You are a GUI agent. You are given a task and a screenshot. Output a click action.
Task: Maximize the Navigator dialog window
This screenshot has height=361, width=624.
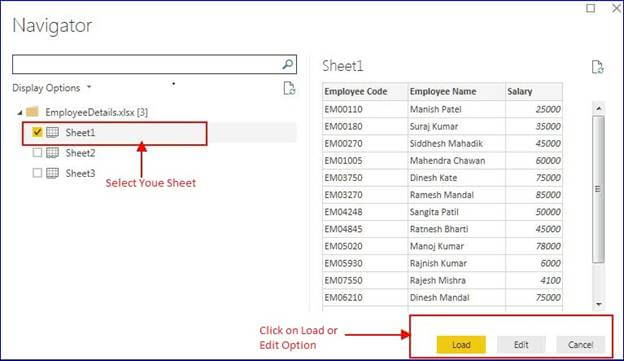[591, 8]
